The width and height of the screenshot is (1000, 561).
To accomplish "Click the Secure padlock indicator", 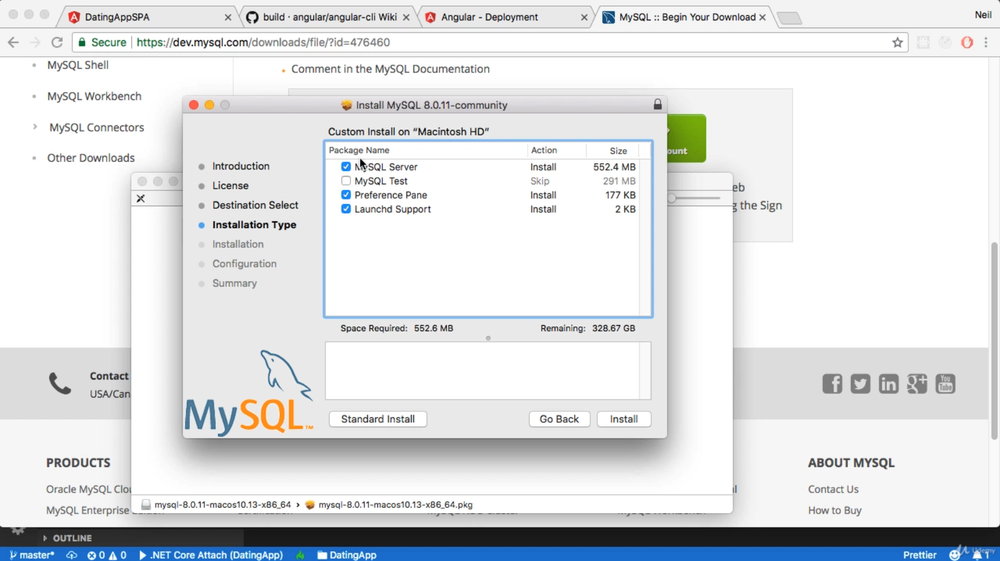I will pos(102,42).
